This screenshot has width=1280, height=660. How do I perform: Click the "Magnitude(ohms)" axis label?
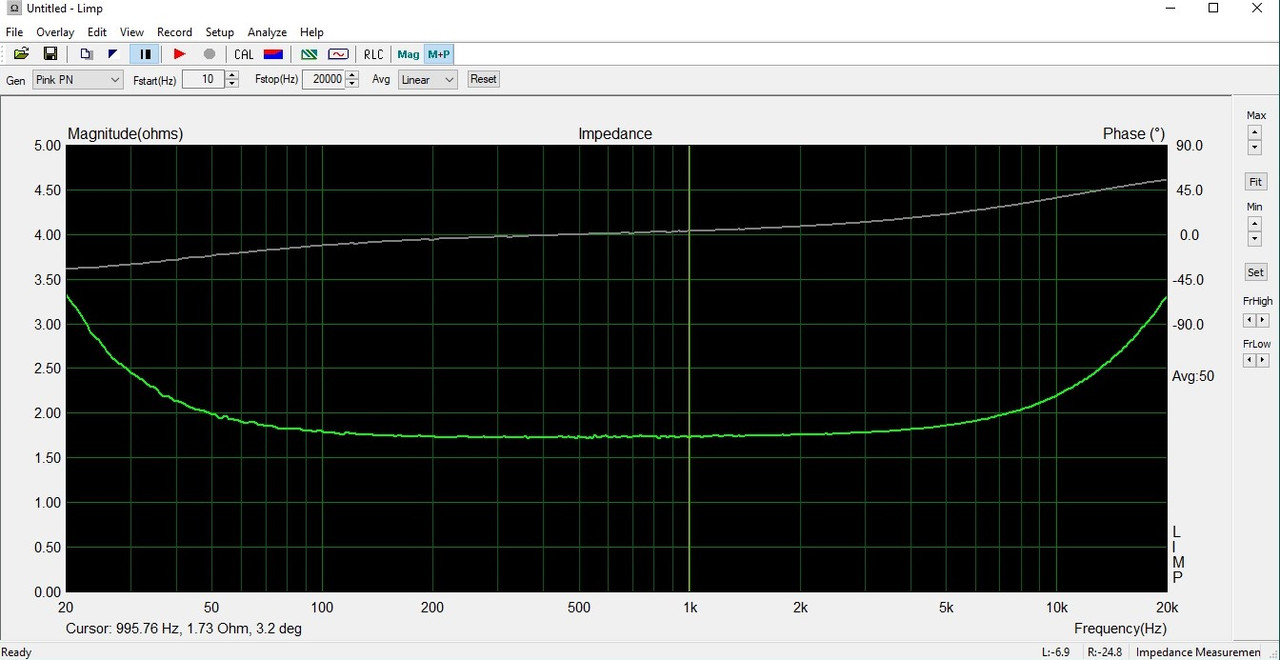coord(125,134)
